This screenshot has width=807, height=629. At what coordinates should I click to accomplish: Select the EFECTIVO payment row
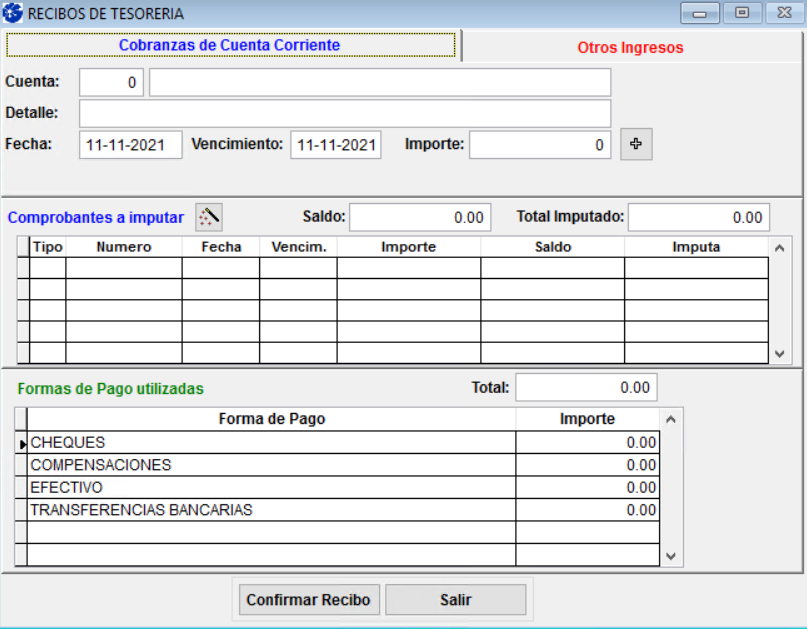coord(270,488)
